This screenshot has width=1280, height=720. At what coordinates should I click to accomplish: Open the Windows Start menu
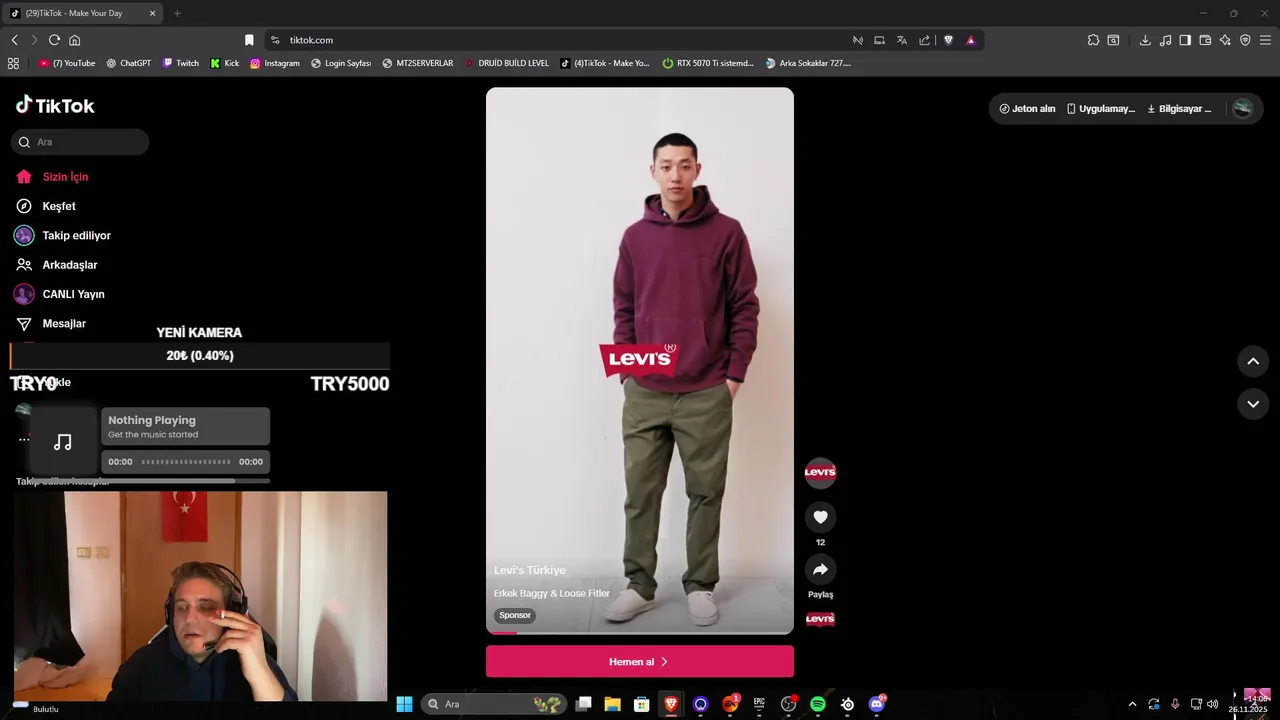click(404, 704)
